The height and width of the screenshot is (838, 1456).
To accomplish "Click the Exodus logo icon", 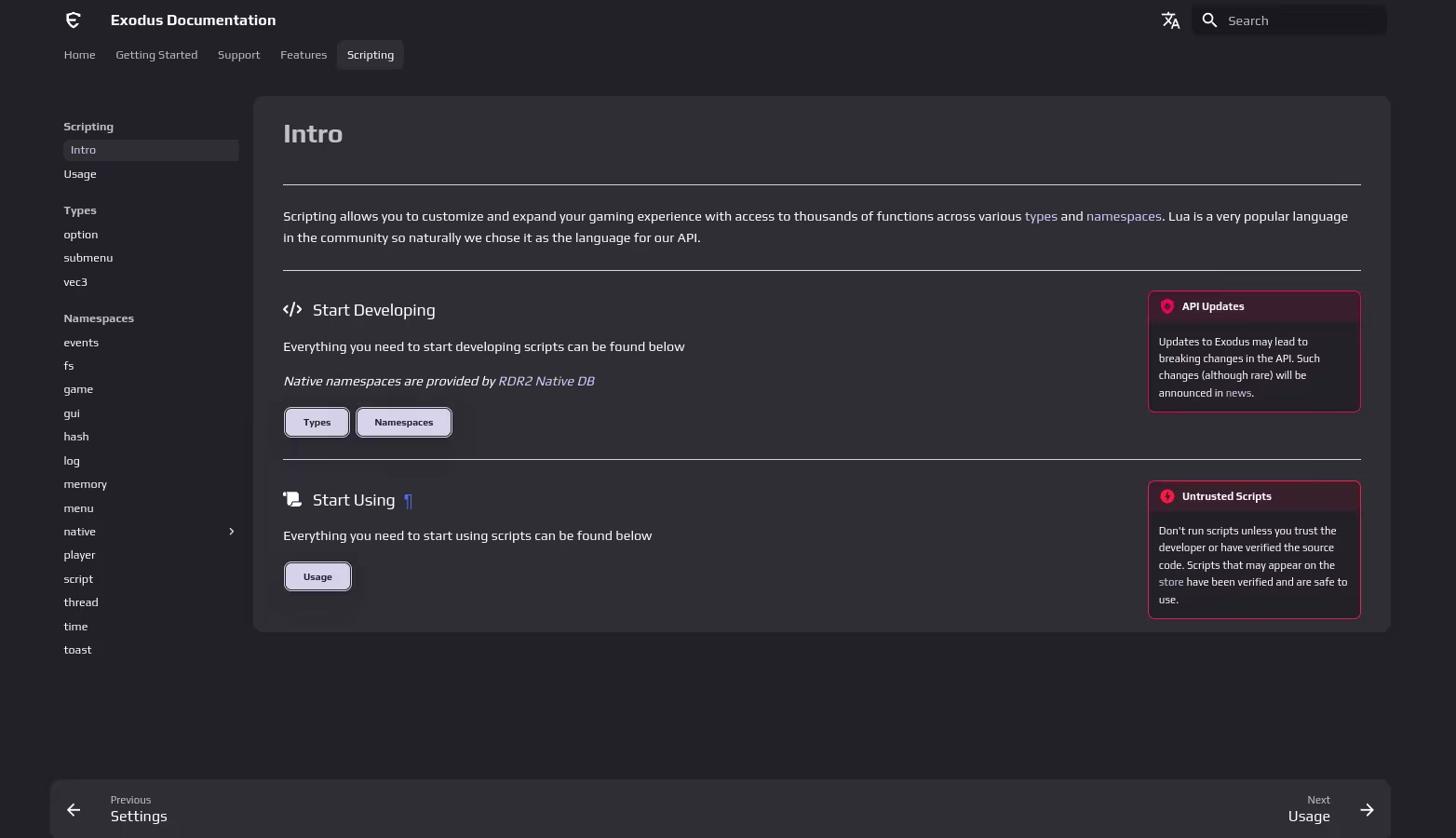I will [x=73, y=20].
